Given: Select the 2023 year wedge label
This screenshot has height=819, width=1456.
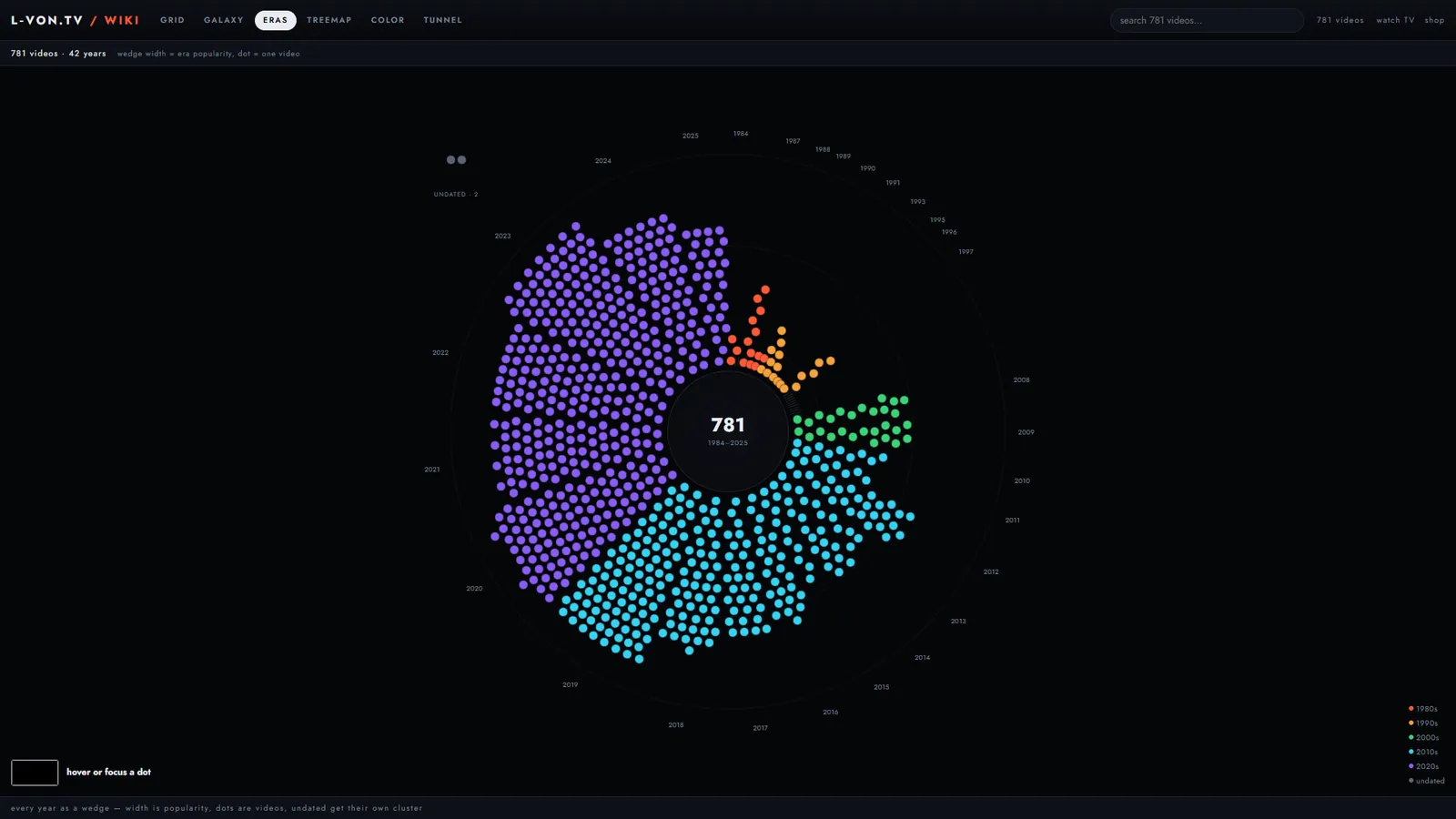Looking at the screenshot, I should tap(502, 236).
